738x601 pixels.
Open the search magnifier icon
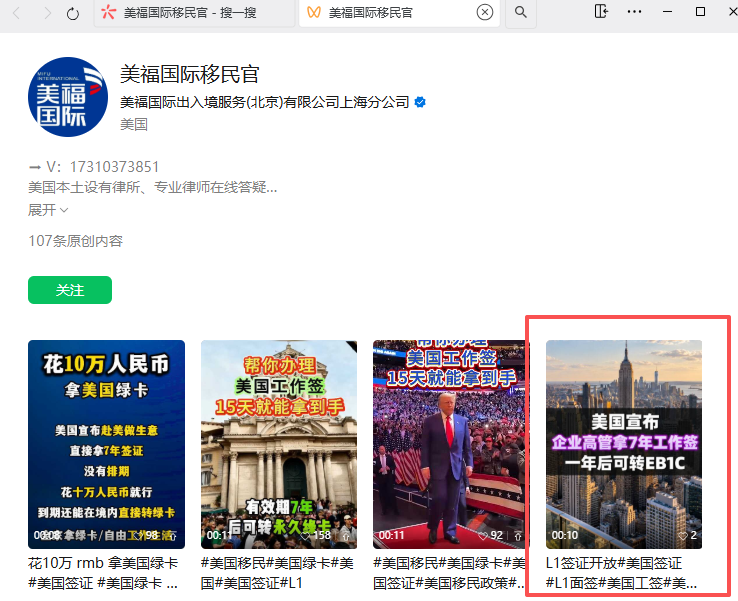(521, 12)
